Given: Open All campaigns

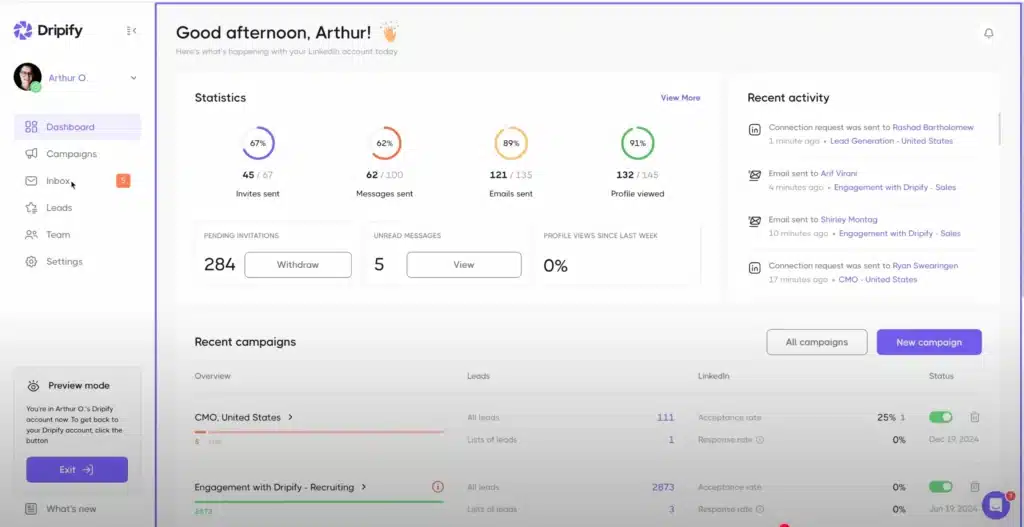Looking at the screenshot, I should click(x=816, y=342).
